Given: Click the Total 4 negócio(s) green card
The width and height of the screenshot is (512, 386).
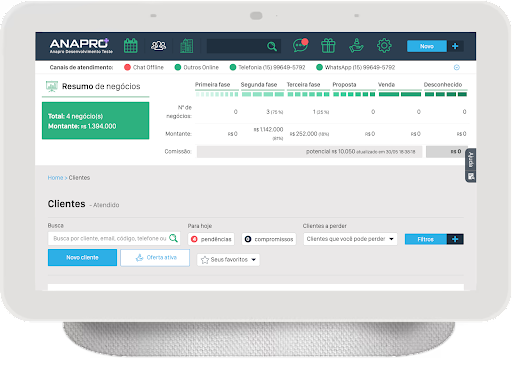Looking at the screenshot, I should [x=95, y=121].
